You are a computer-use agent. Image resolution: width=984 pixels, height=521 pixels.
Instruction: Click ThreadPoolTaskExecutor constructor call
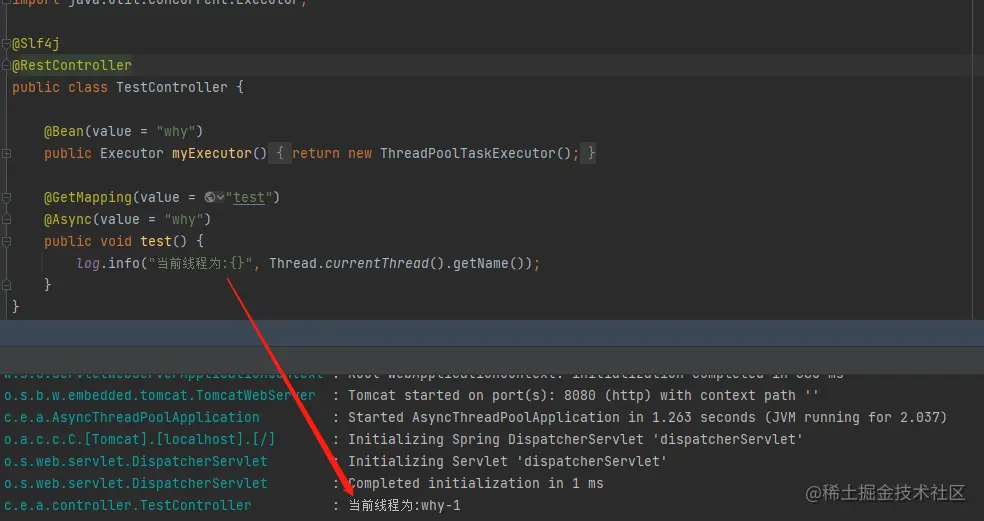[x=468, y=153]
